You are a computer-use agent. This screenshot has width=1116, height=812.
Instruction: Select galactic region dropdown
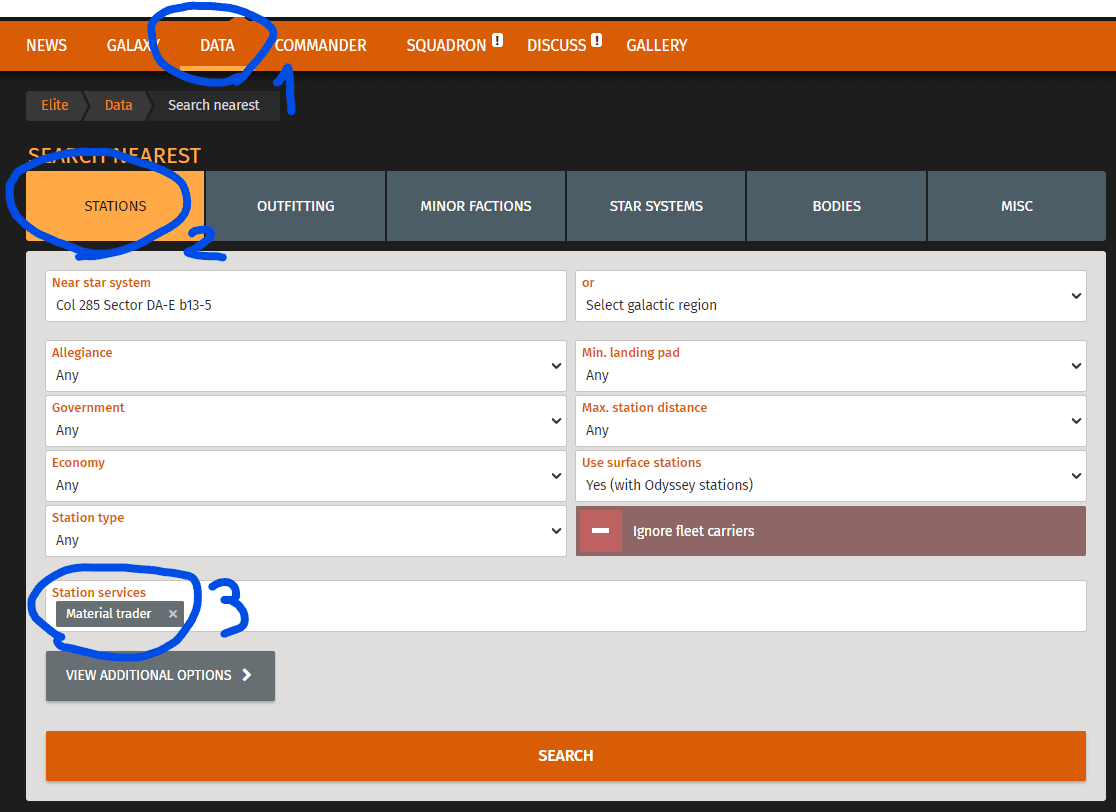click(x=830, y=296)
